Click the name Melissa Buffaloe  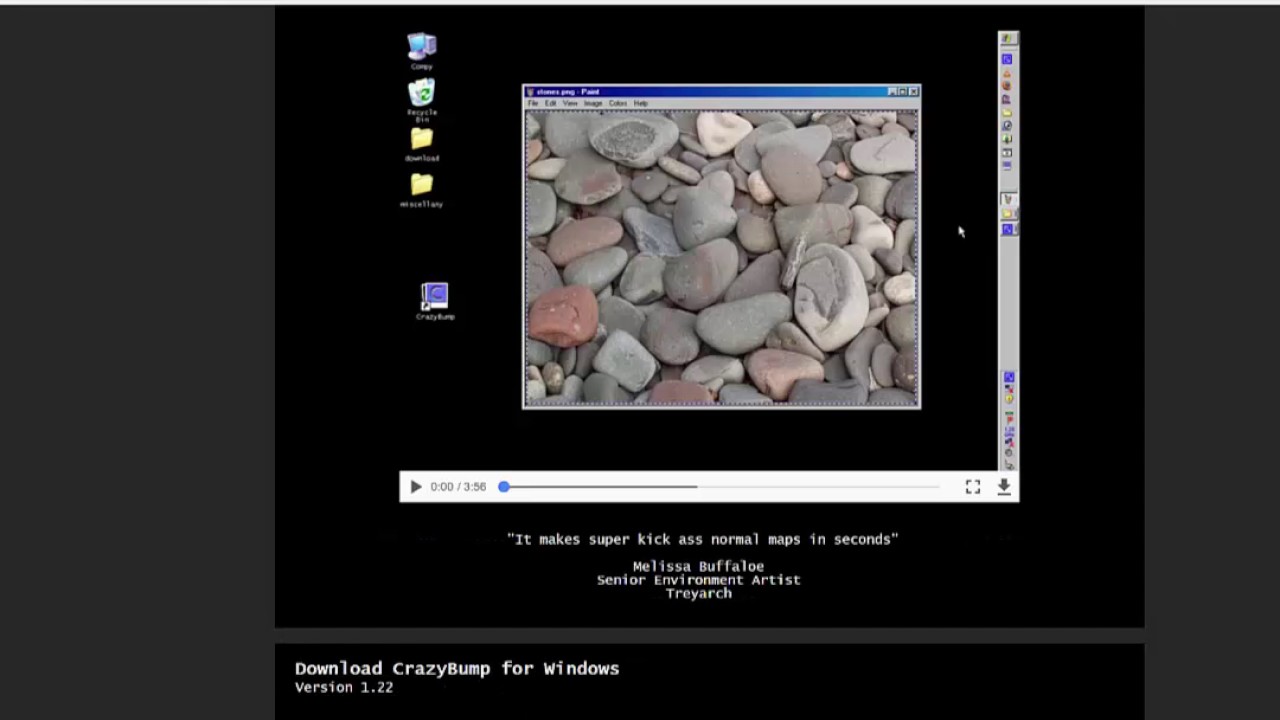[698, 566]
